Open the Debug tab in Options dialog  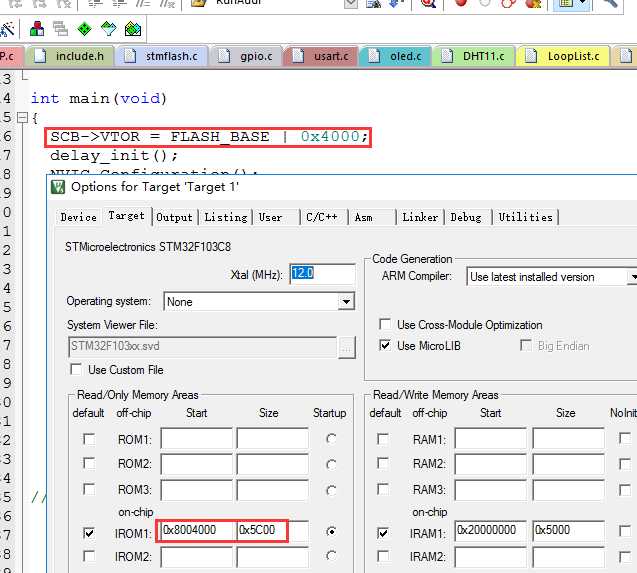466,217
